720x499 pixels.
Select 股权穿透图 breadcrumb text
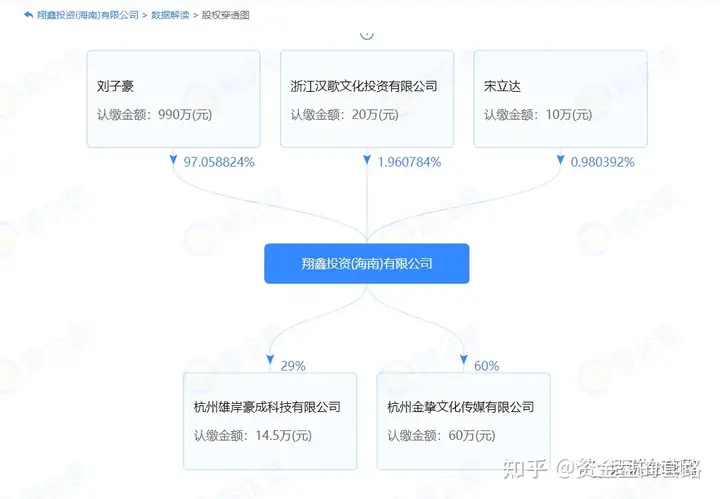pyautogui.click(x=225, y=15)
